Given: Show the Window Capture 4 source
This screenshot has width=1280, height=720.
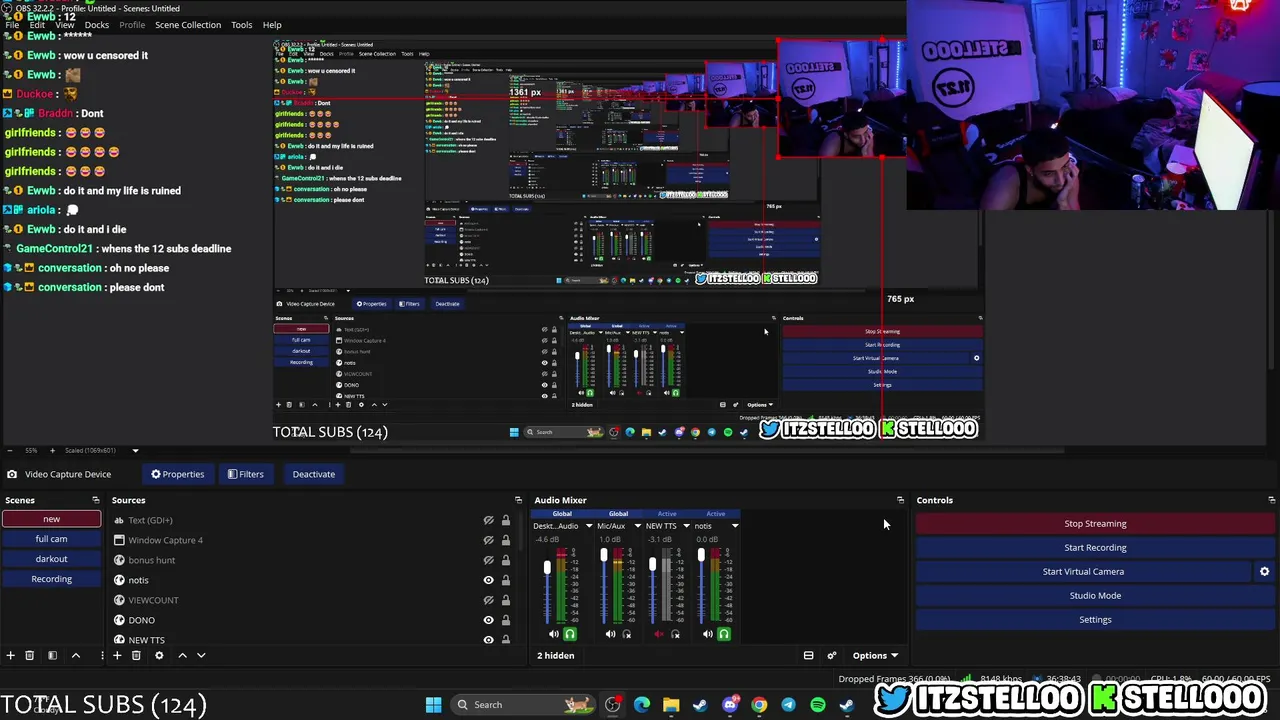Looking at the screenshot, I should click(489, 540).
